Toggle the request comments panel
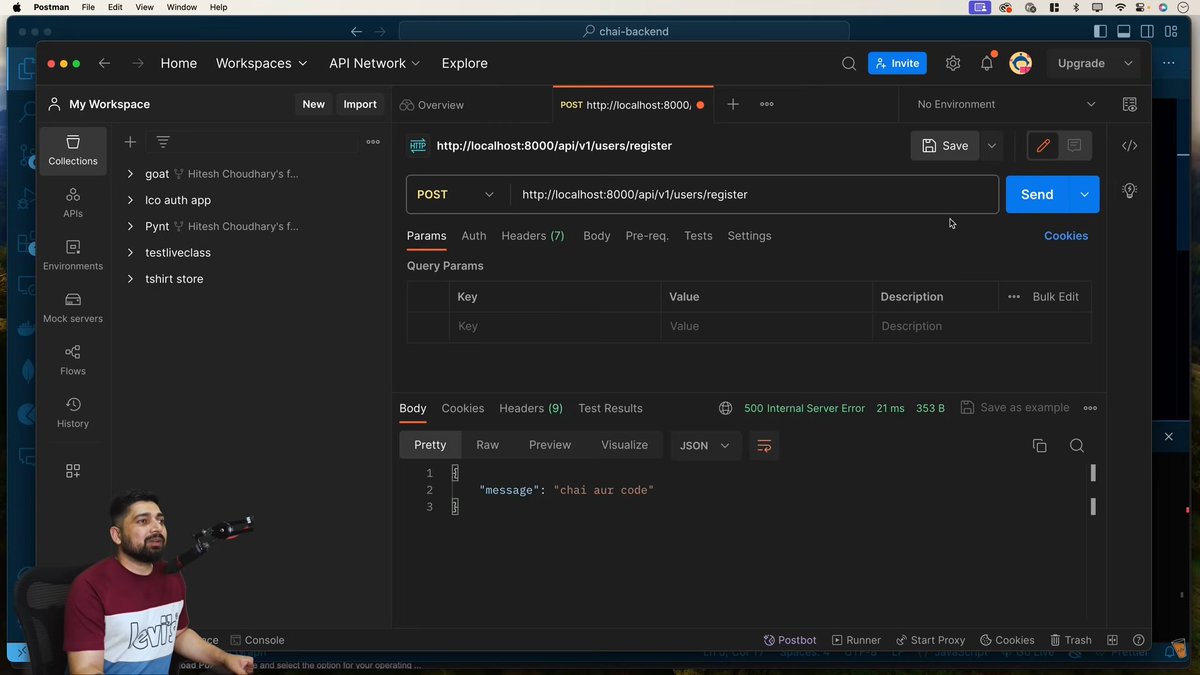 (1073, 145)
